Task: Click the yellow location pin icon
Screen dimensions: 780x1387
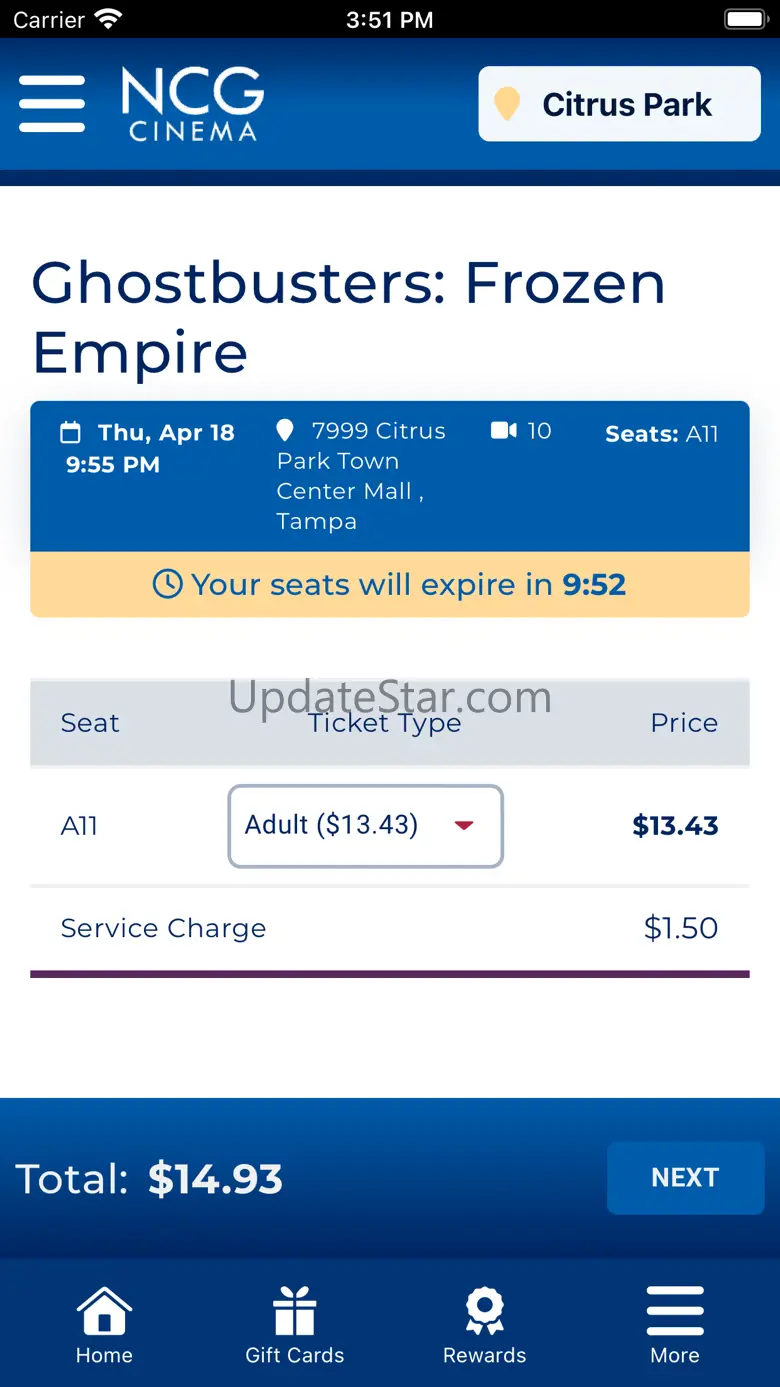Action: point(508,104)
